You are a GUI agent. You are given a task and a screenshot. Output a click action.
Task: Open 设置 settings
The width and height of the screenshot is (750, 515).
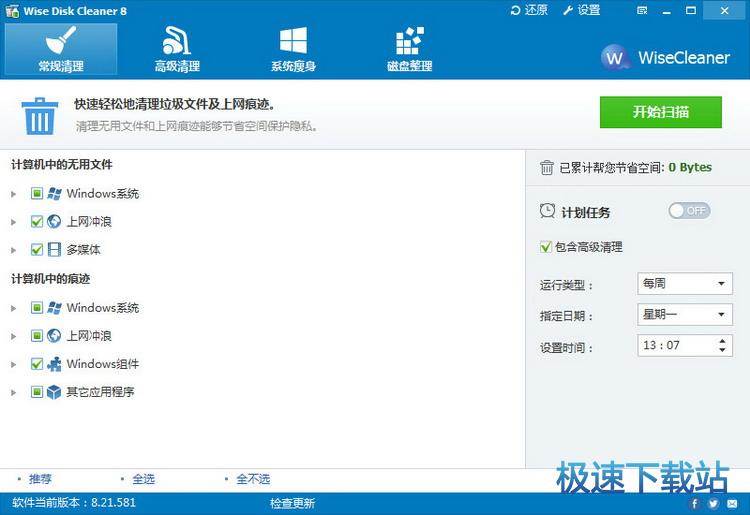(x=582, y=10)
